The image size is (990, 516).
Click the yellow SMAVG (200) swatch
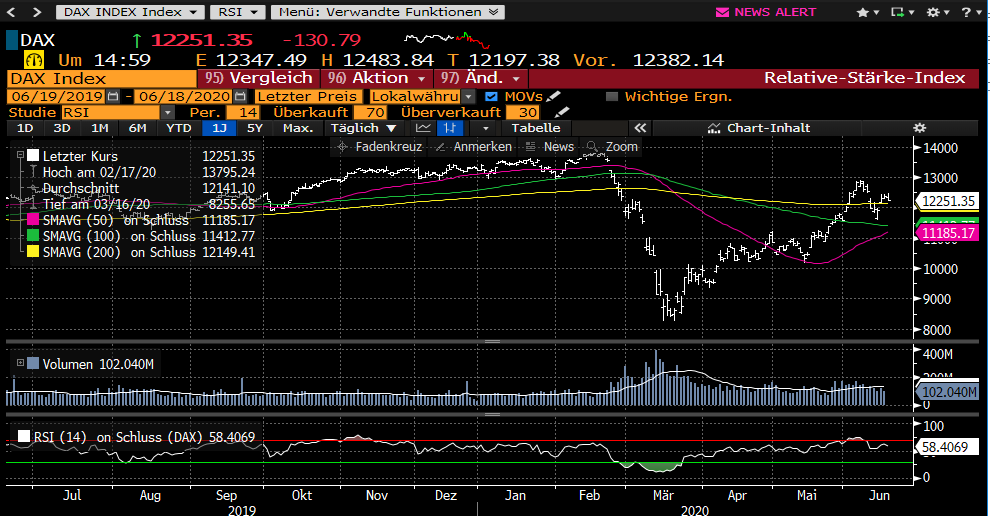click(33, 251)
